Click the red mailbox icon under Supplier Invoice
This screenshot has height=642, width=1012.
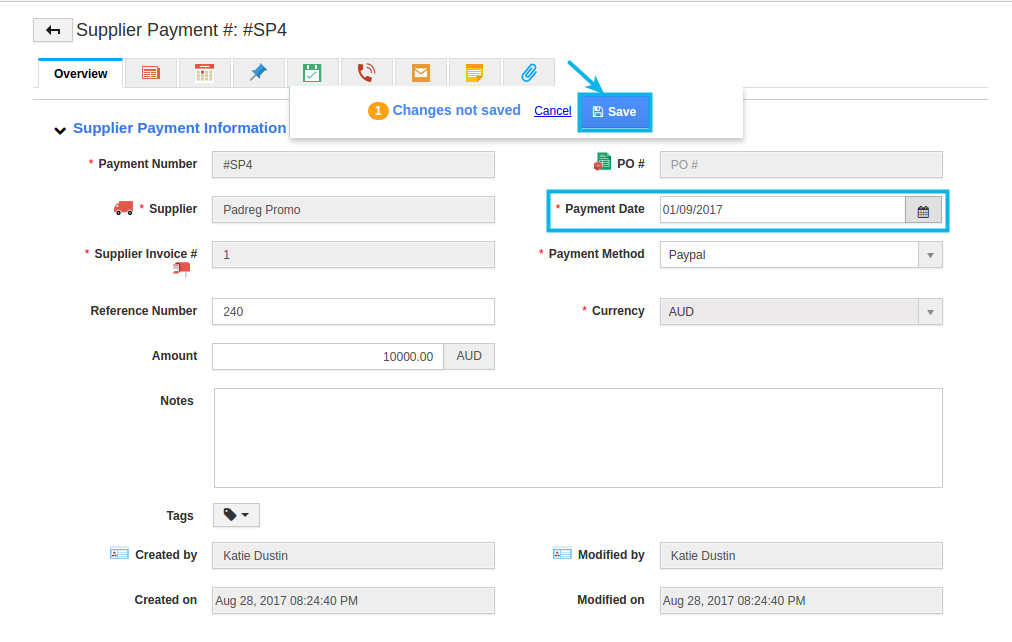point(182,268)
